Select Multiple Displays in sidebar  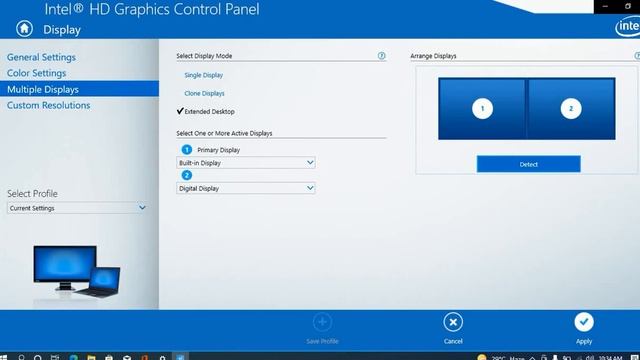coord(79,89)
